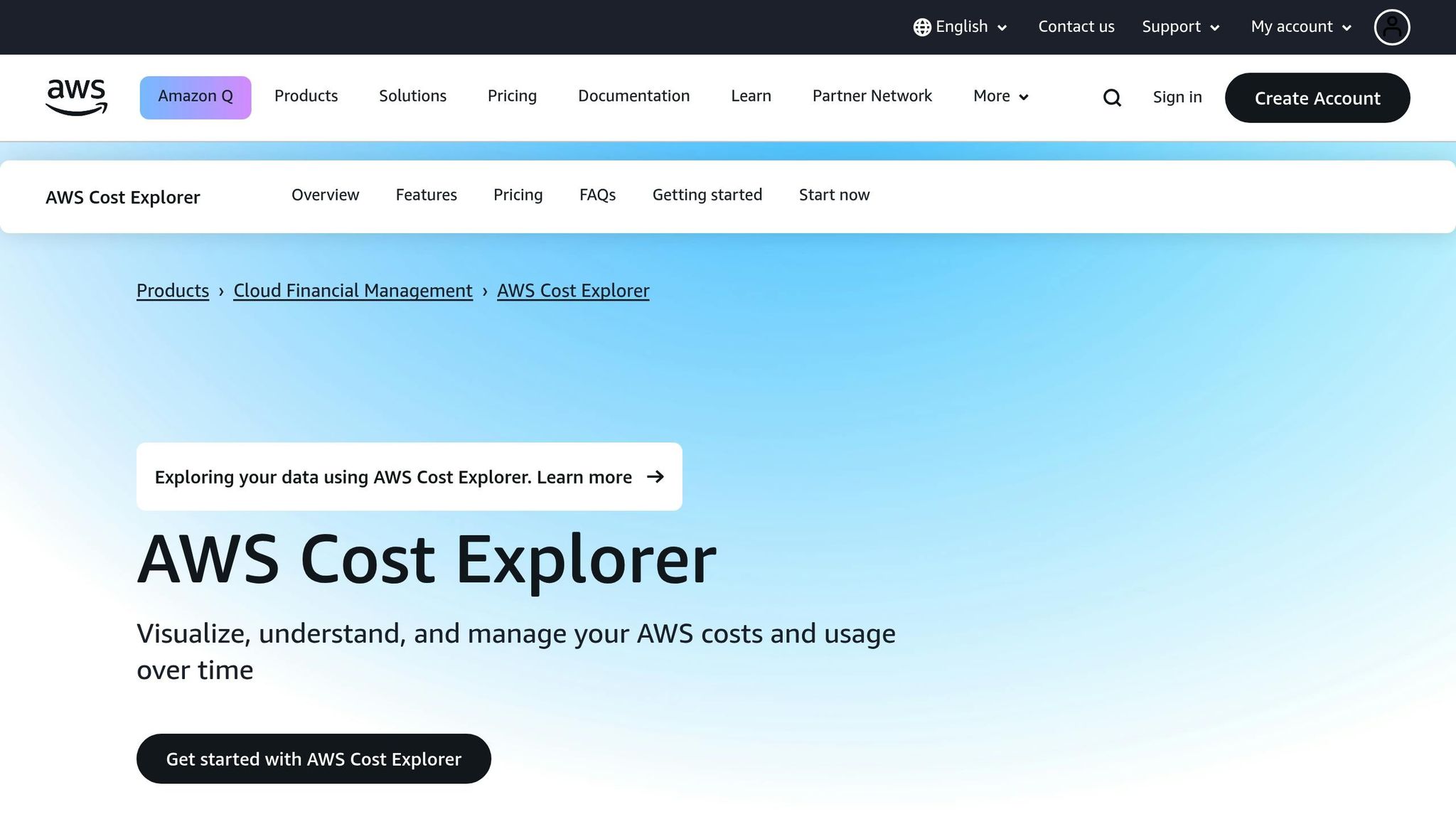Switch to the Features tab
The image size is (1456, 819).
point(426,195)
